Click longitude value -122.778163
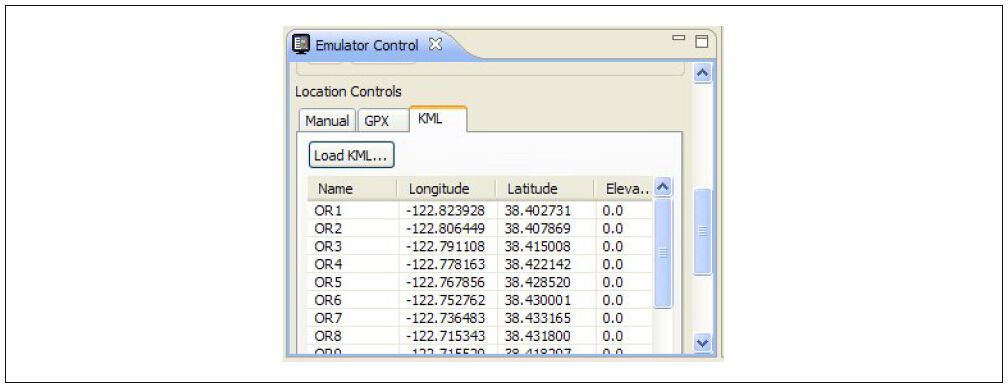Image resolution: width=1008 pixels, height=388 pixels. pos(446,264)
